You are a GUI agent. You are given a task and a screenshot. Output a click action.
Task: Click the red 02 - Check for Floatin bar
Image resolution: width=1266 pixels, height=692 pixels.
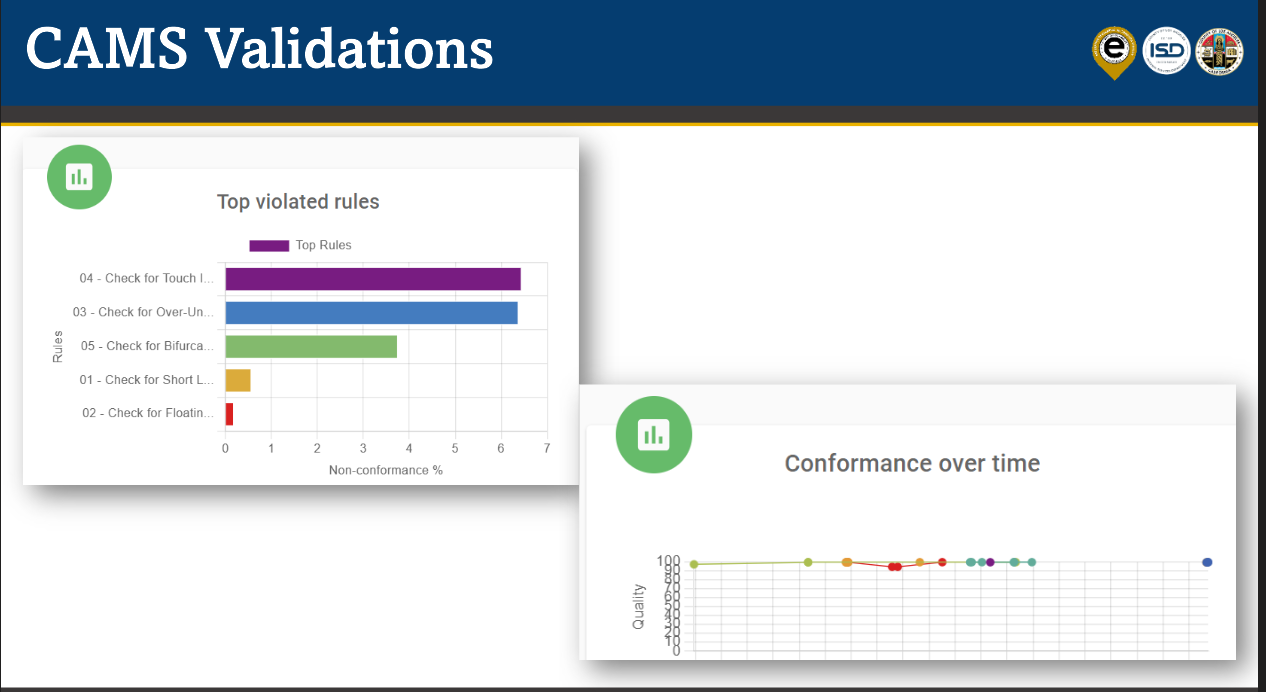(x=229, y=413)
